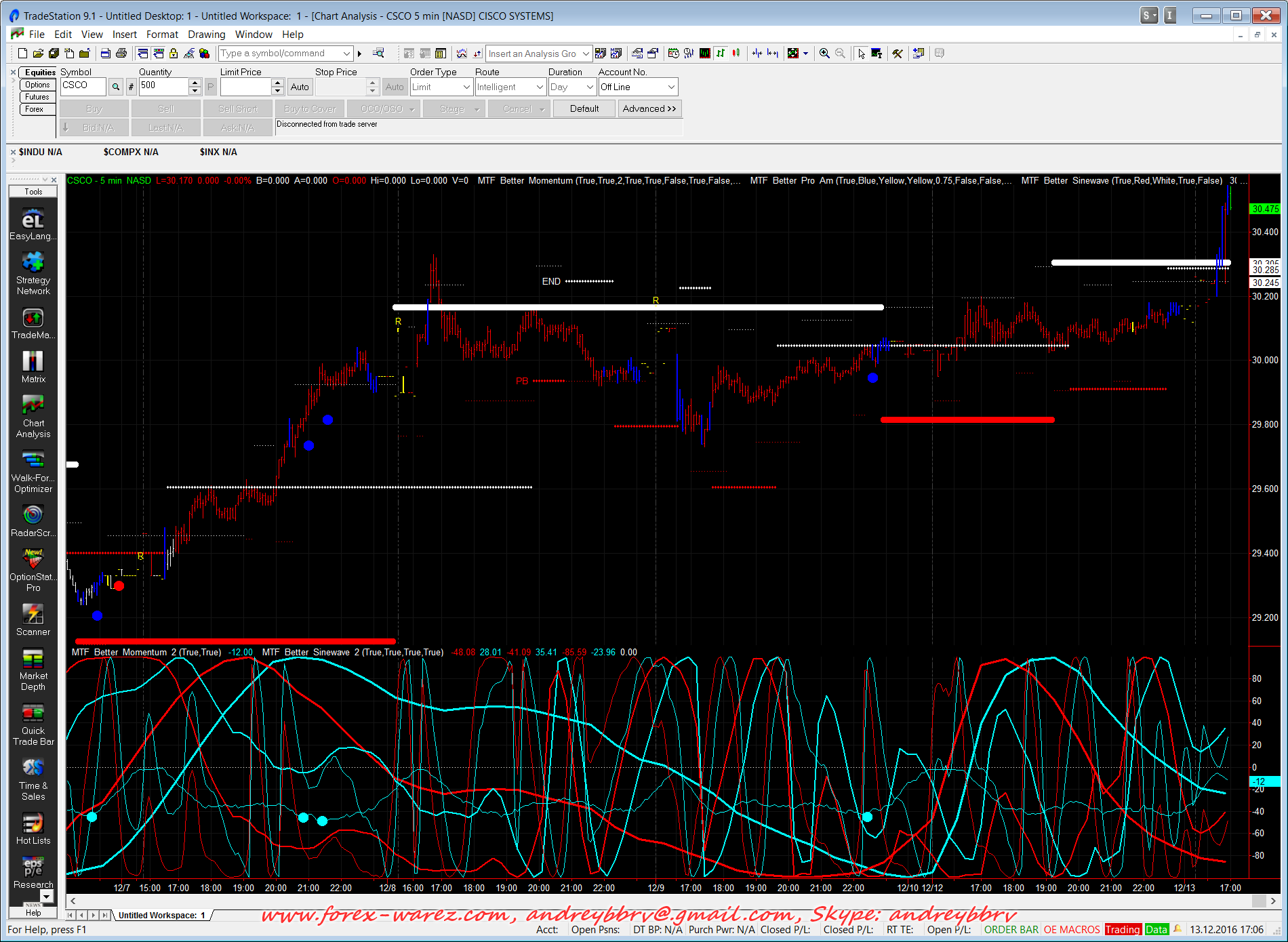The height and width of the screenshot is (942, 1288).
Task: Click the zoom in magnifier icon
Action: pyautogui.click(x=824, y=54)
